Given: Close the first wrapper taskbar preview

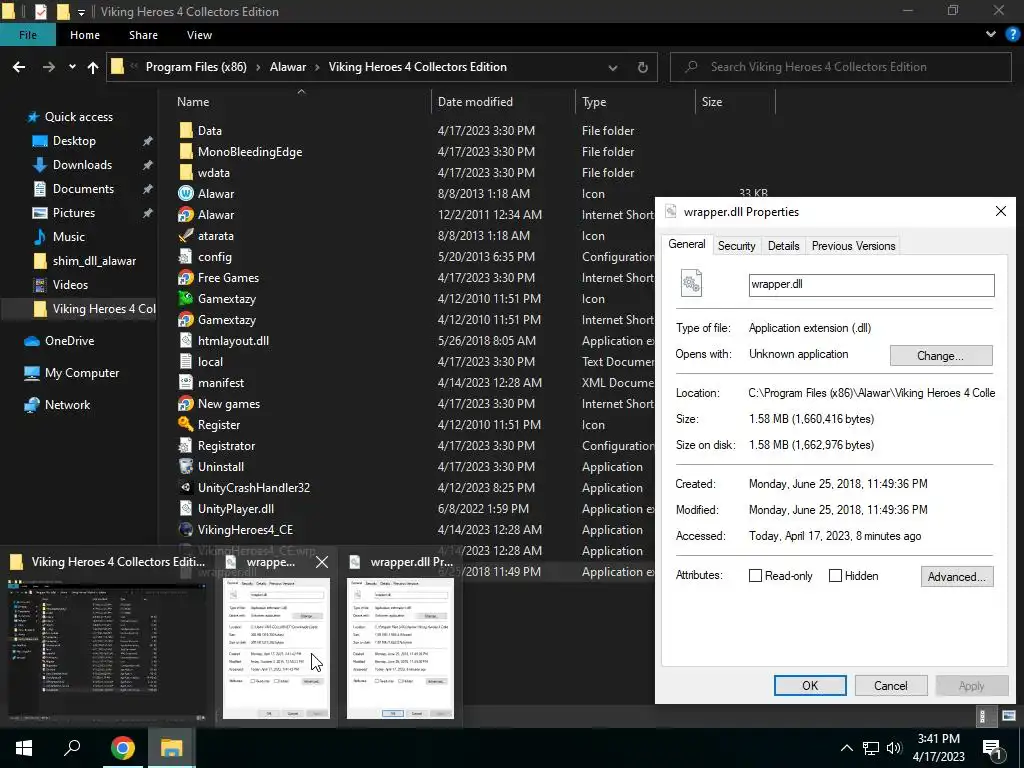Looking at the screenshot, I should click(322, 562).
